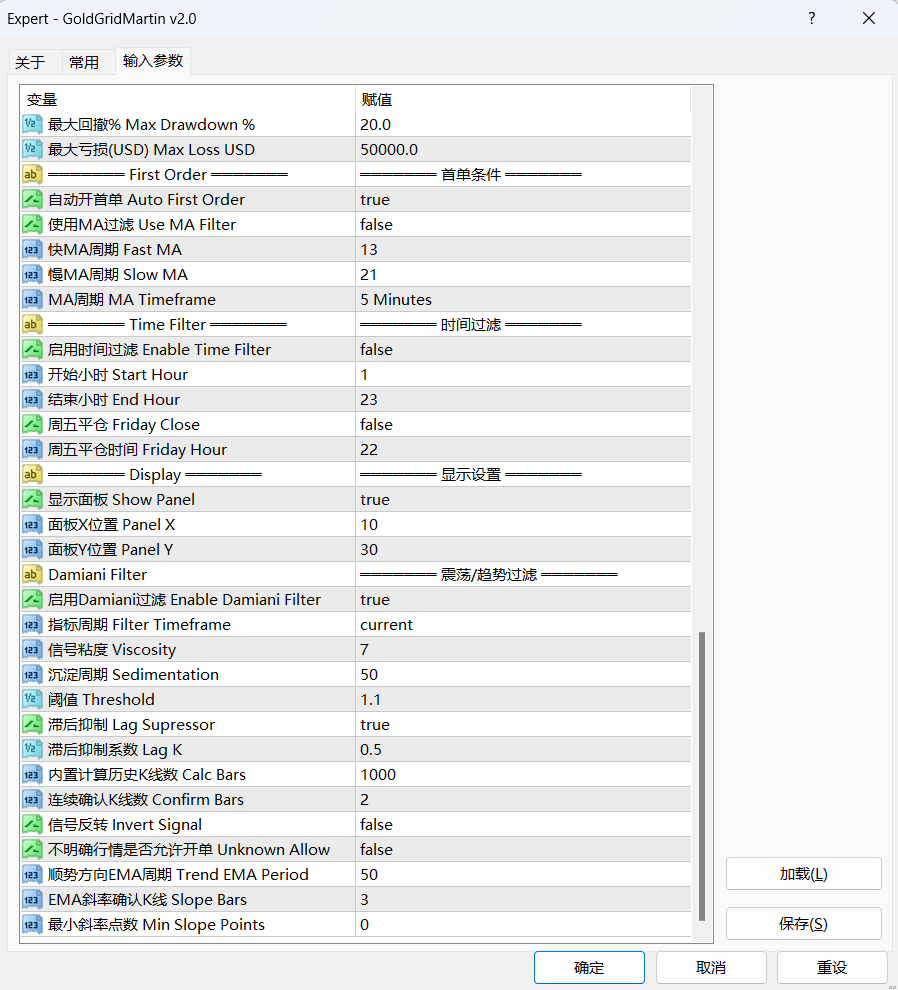The image size is (898, 990).
Task: Load parameters with the 加载(L) button
Action: (x=802, y=873)
